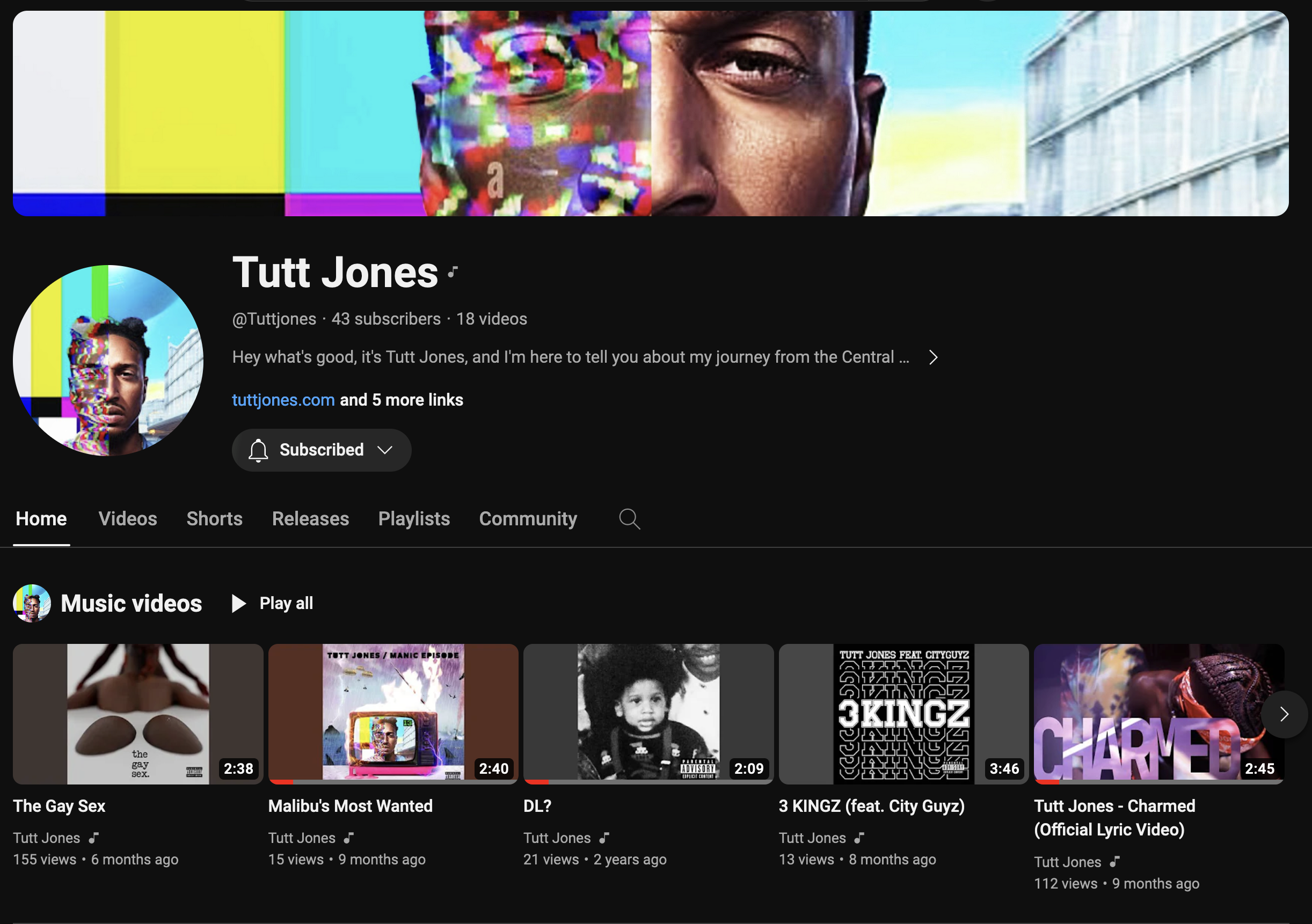This screenshot has height=924, width=1312.
Task: Open the tuttjones.com link
Action: [x=283, y=400]
